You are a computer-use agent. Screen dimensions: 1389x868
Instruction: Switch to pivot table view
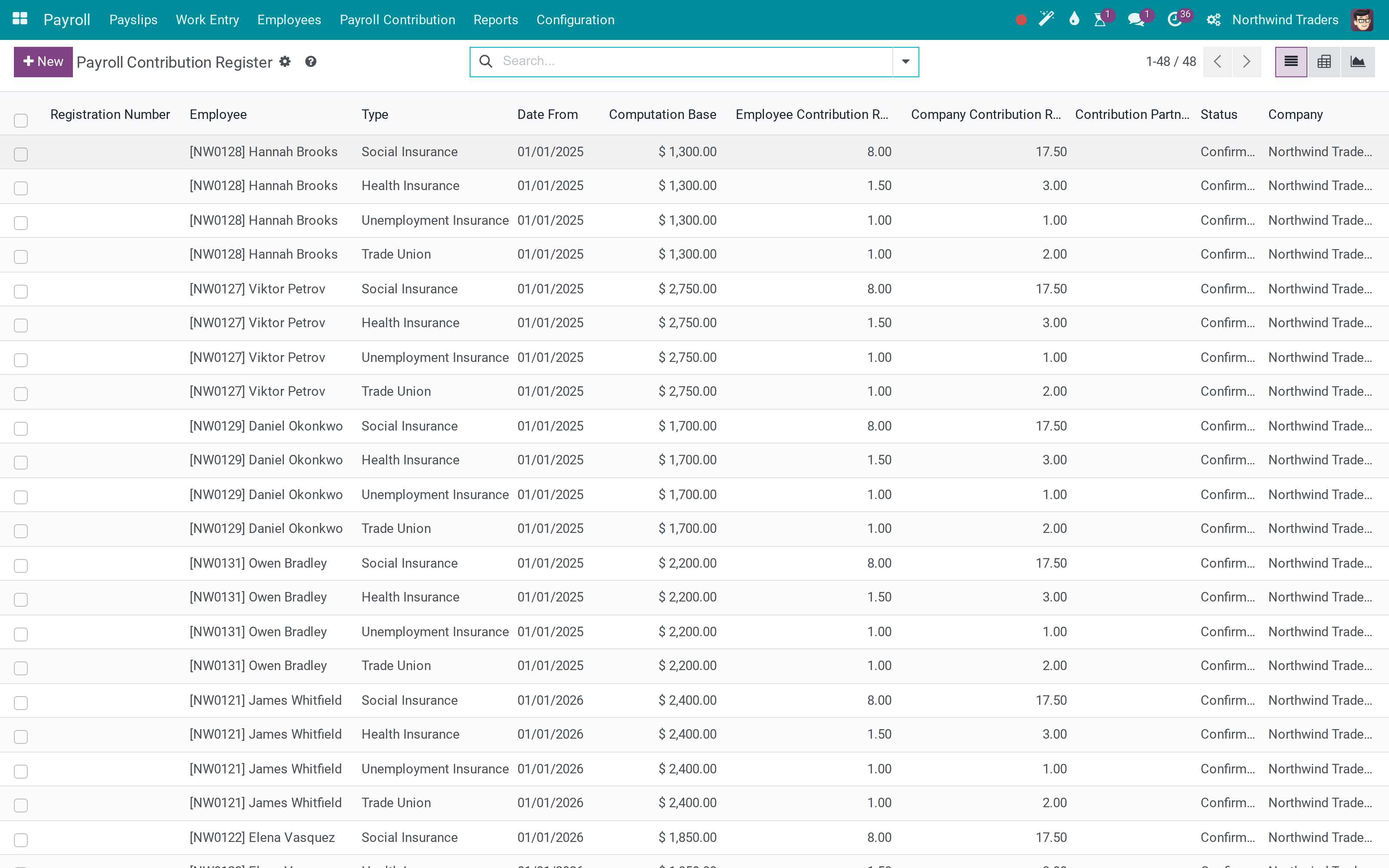click(x=1324, y=62)
